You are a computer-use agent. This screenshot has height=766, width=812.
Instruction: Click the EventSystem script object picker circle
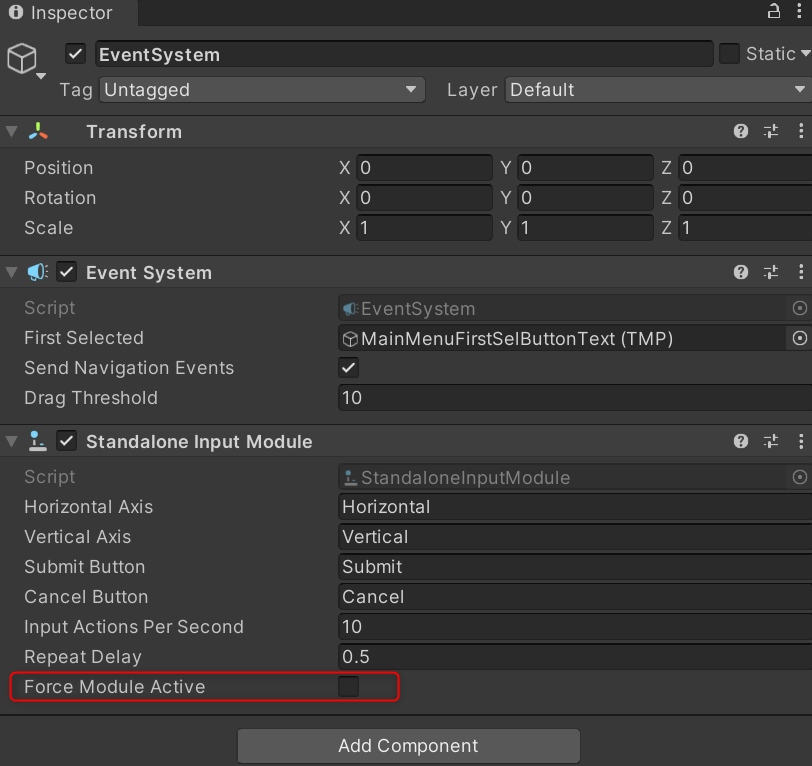(800, 308)
